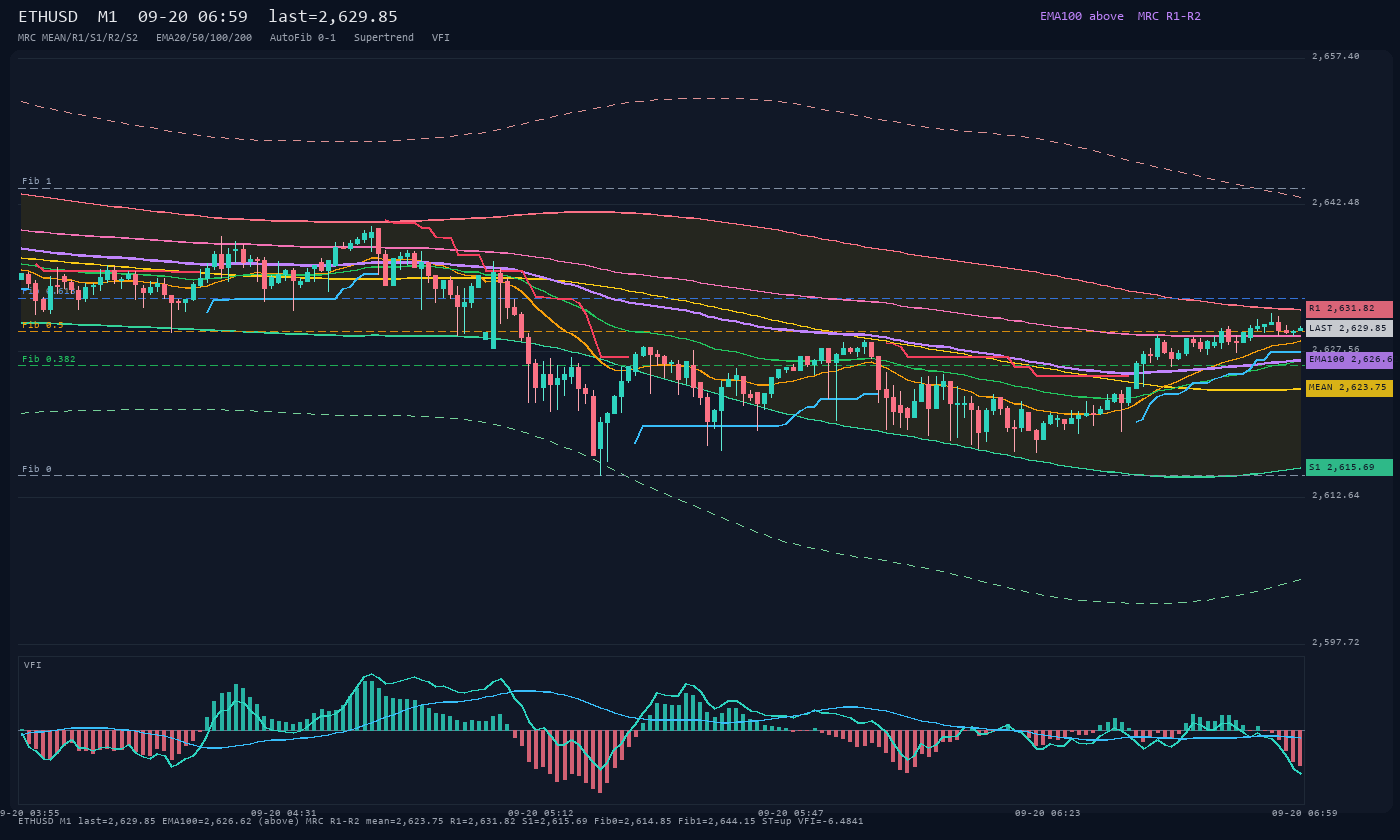Select the "MRC R1-R2" status text at top right

pyautogui.click(x=1169, y=16)
